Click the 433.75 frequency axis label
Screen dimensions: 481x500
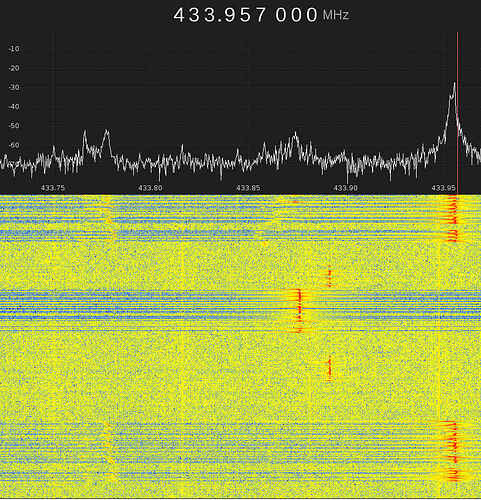pyautogui.click(x=53, y=188)
